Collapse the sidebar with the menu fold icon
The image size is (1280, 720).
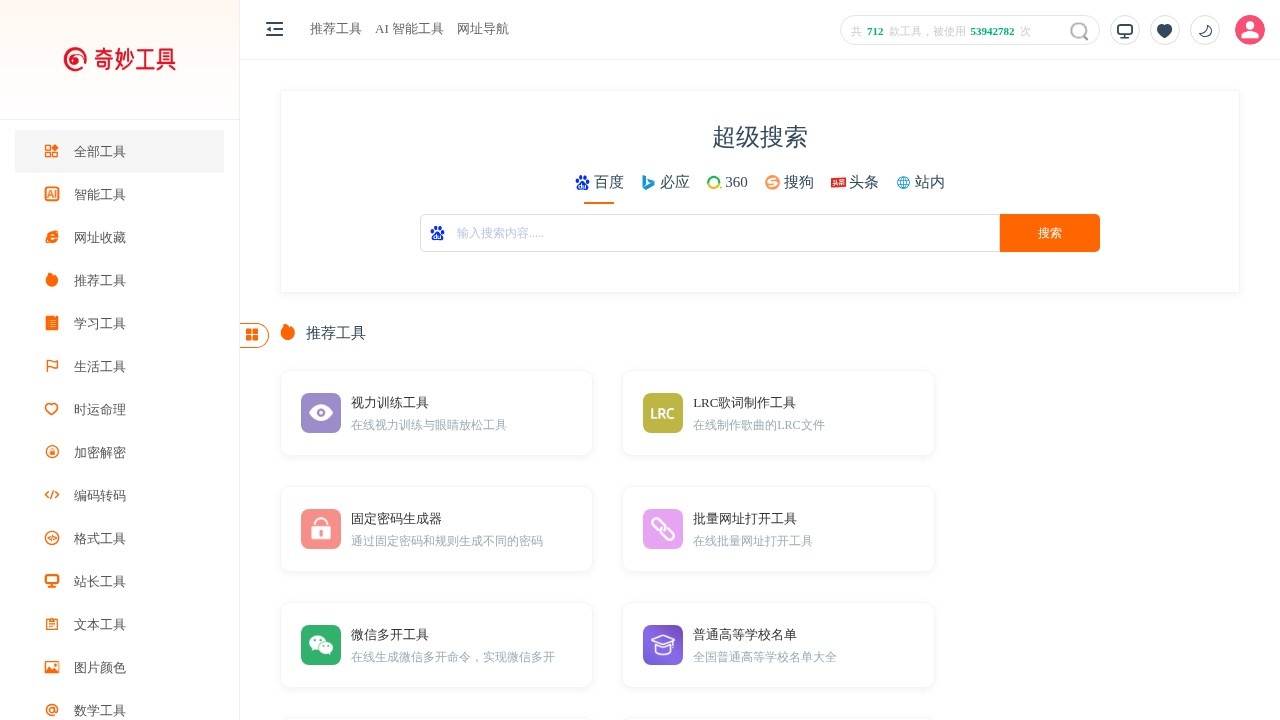[274, 29]
